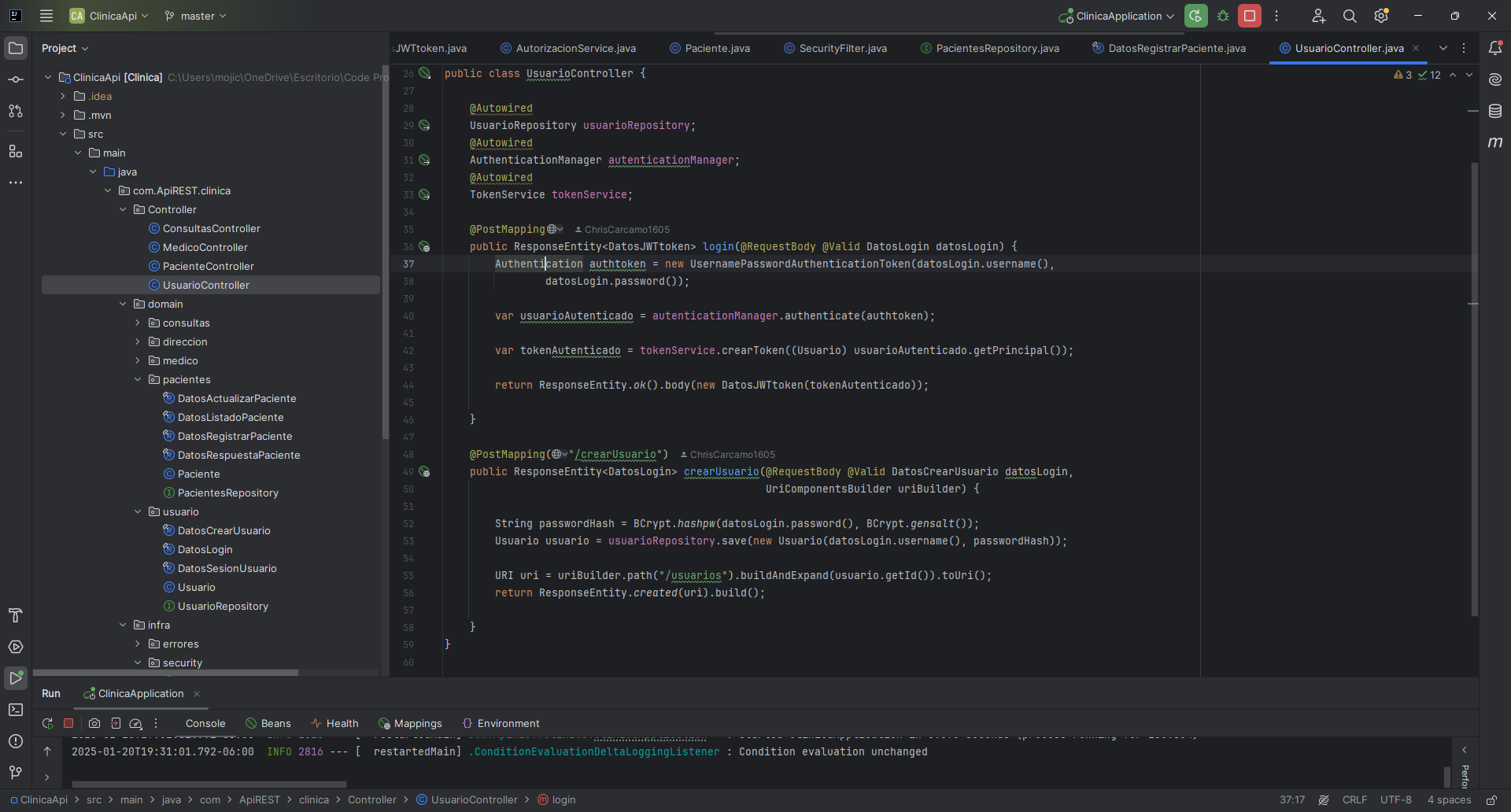This screenshot has width=1511, height=812.
Task: Open the Run tool window icon
Action: 16,677
